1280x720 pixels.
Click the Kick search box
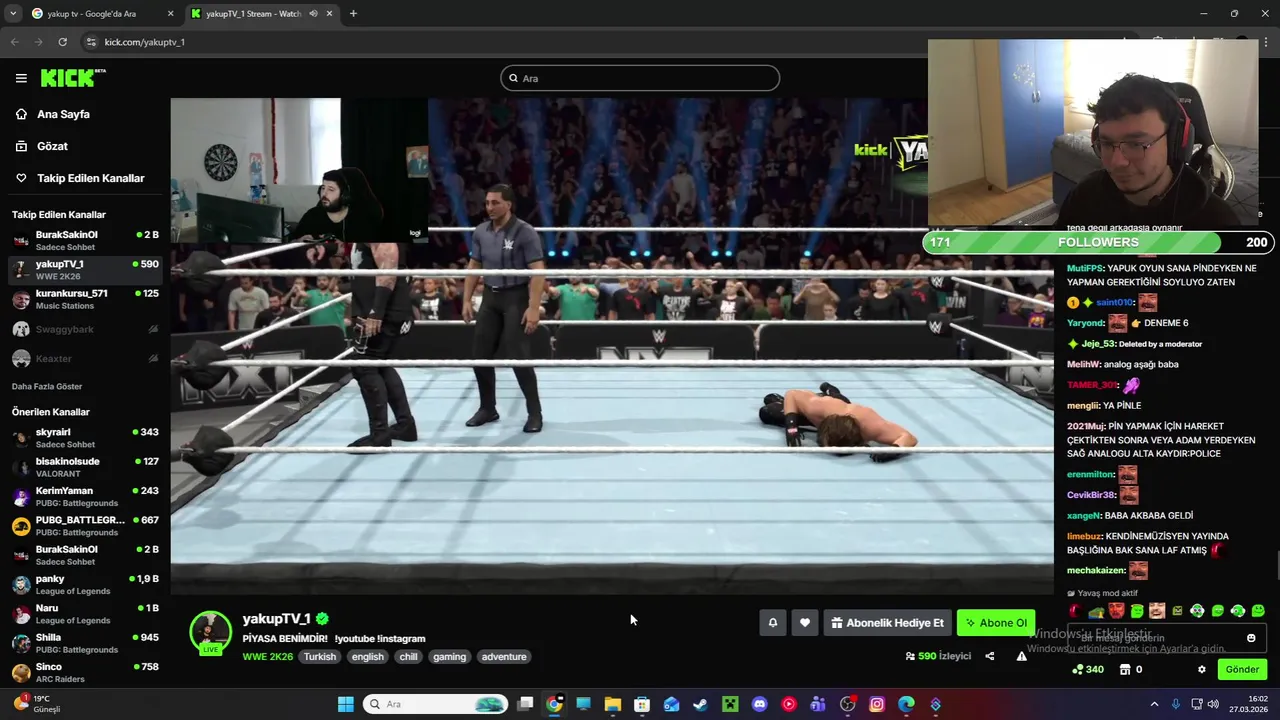click(x=640, y=78)
